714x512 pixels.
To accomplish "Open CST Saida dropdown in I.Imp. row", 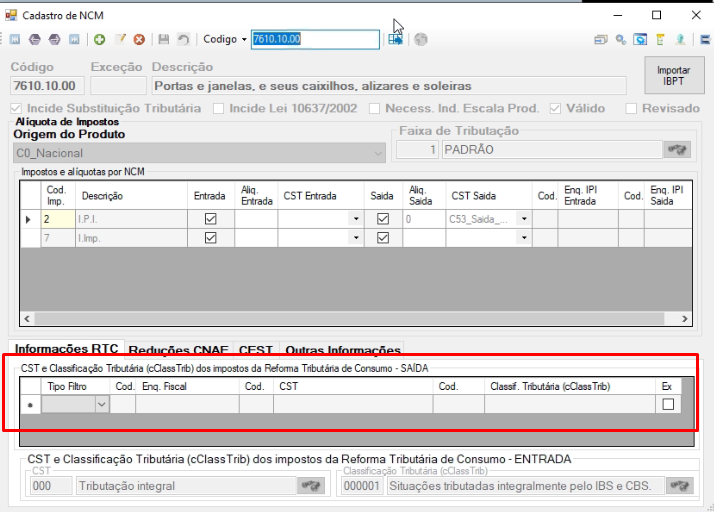I will point(524,238).
